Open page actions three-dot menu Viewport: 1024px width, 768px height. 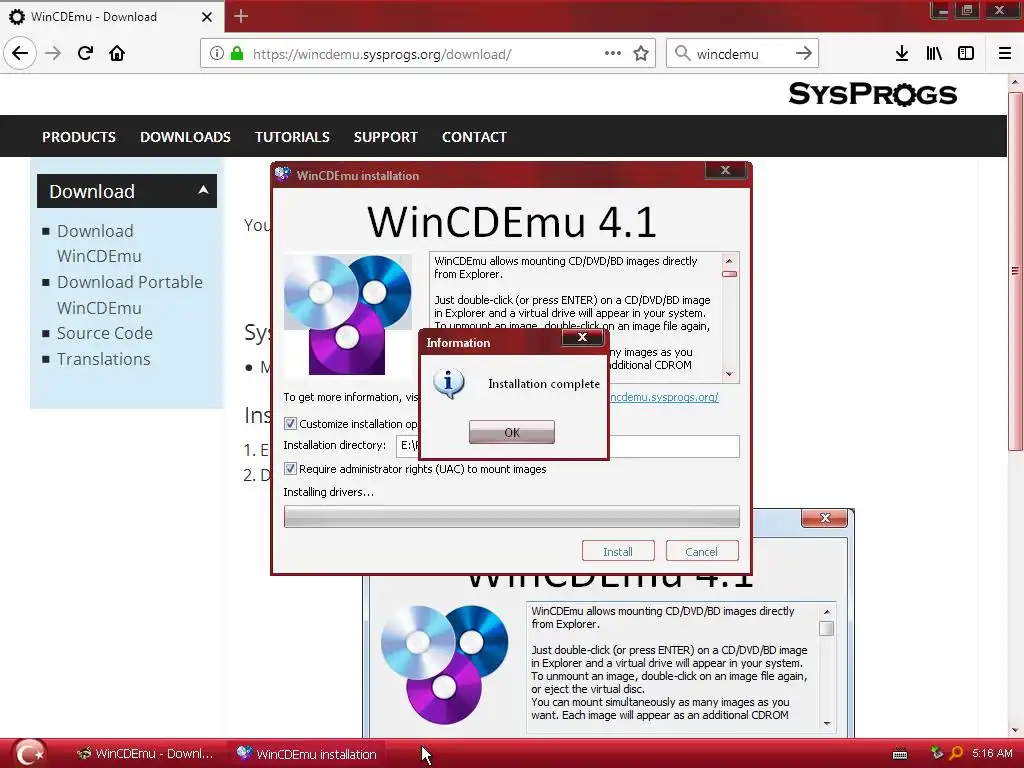click(x=613, y=53)
